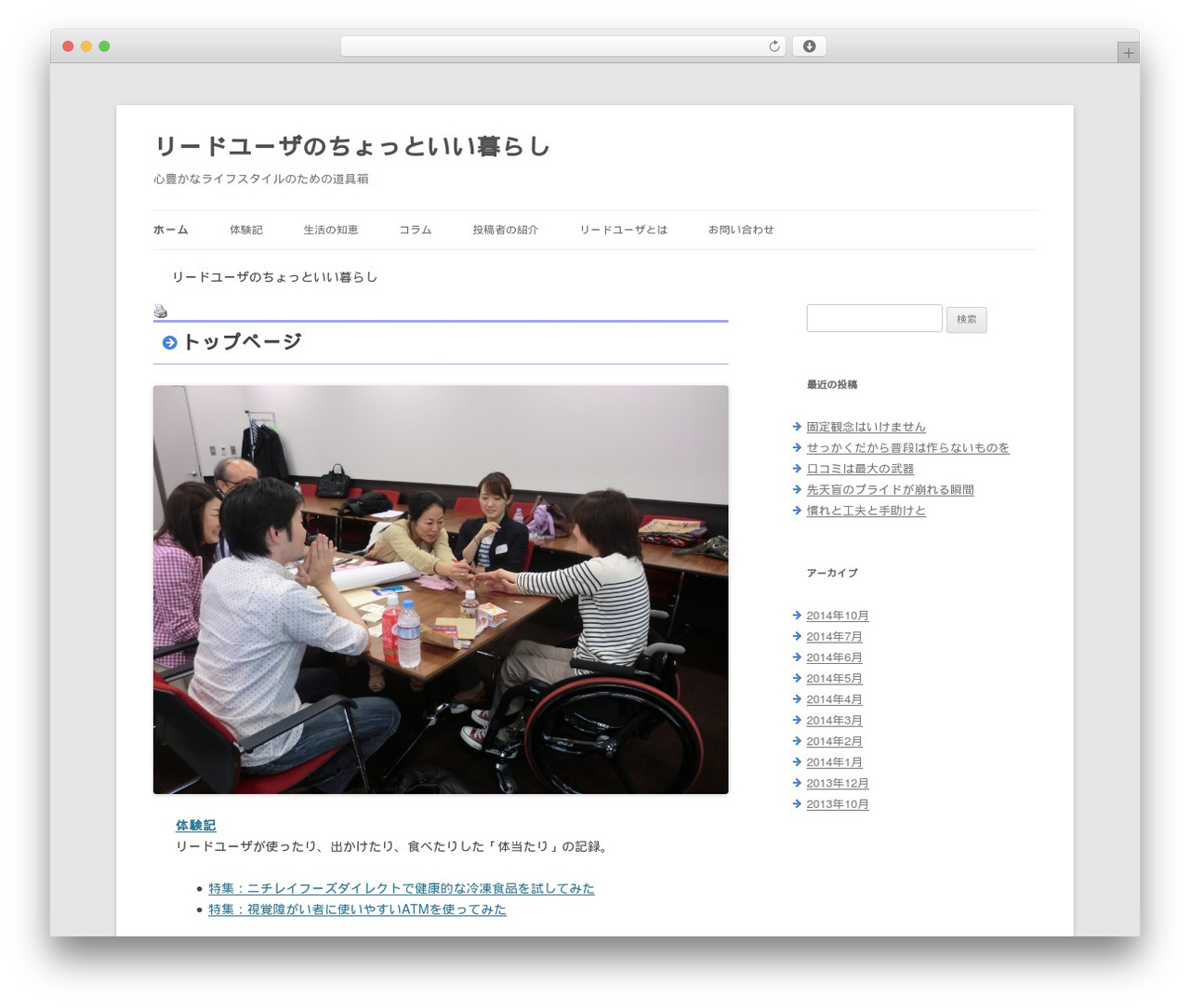Click the printer icon above トップページ
This screenshot has height=1008, width=1190.
pos(161,311)
